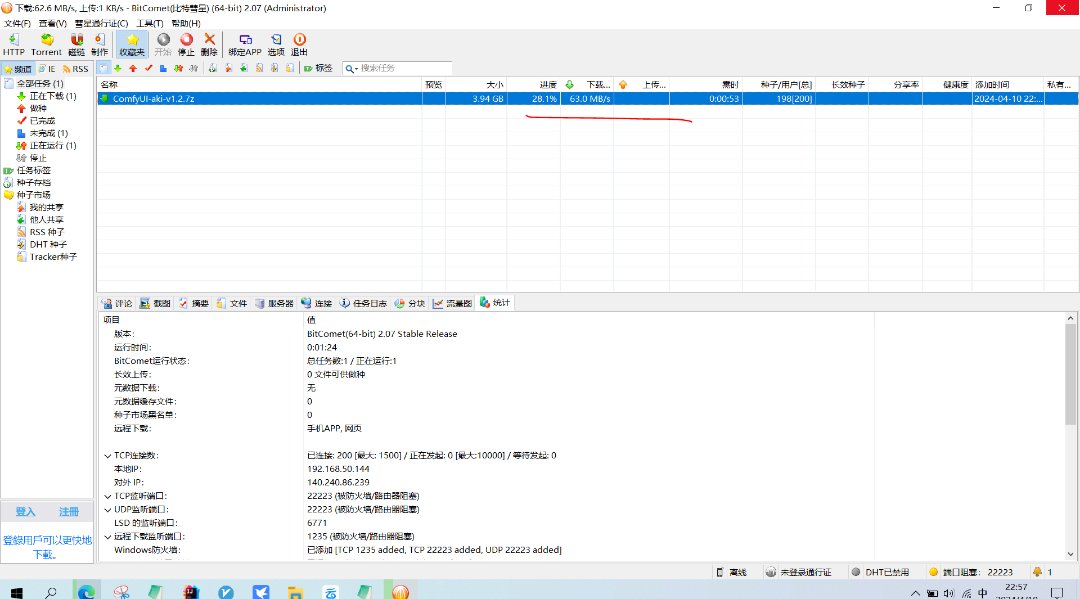Switch to the 流量图 tab

(457, 303)
